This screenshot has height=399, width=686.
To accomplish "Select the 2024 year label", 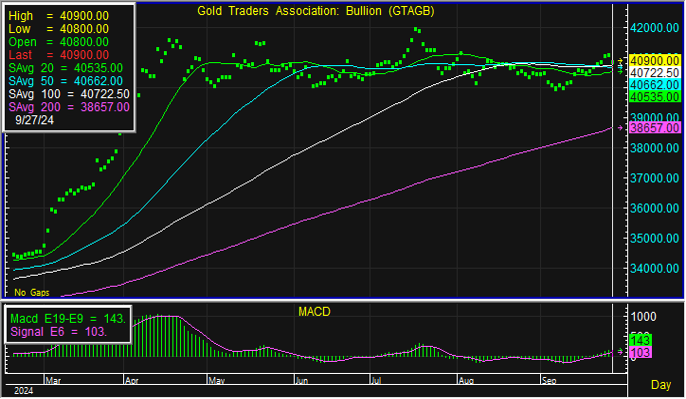I will pyautogui.click(x=24, y=391).
